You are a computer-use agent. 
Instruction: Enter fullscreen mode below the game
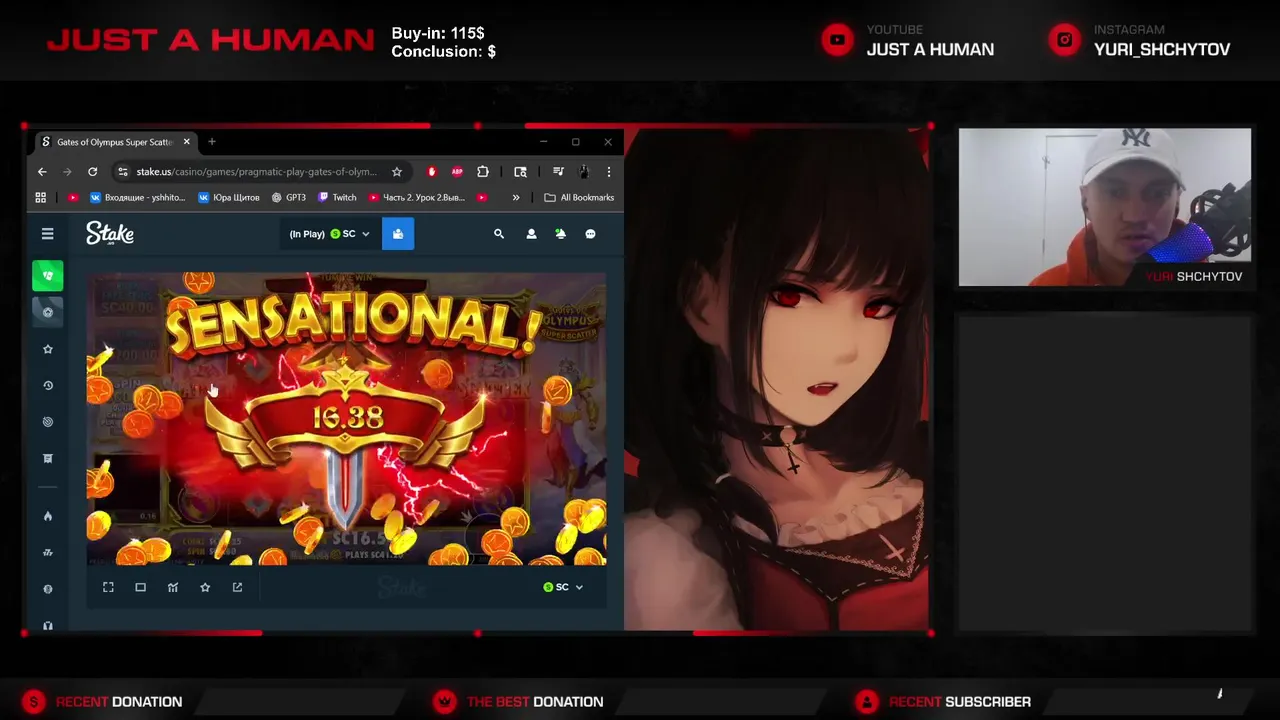[108, 587]
